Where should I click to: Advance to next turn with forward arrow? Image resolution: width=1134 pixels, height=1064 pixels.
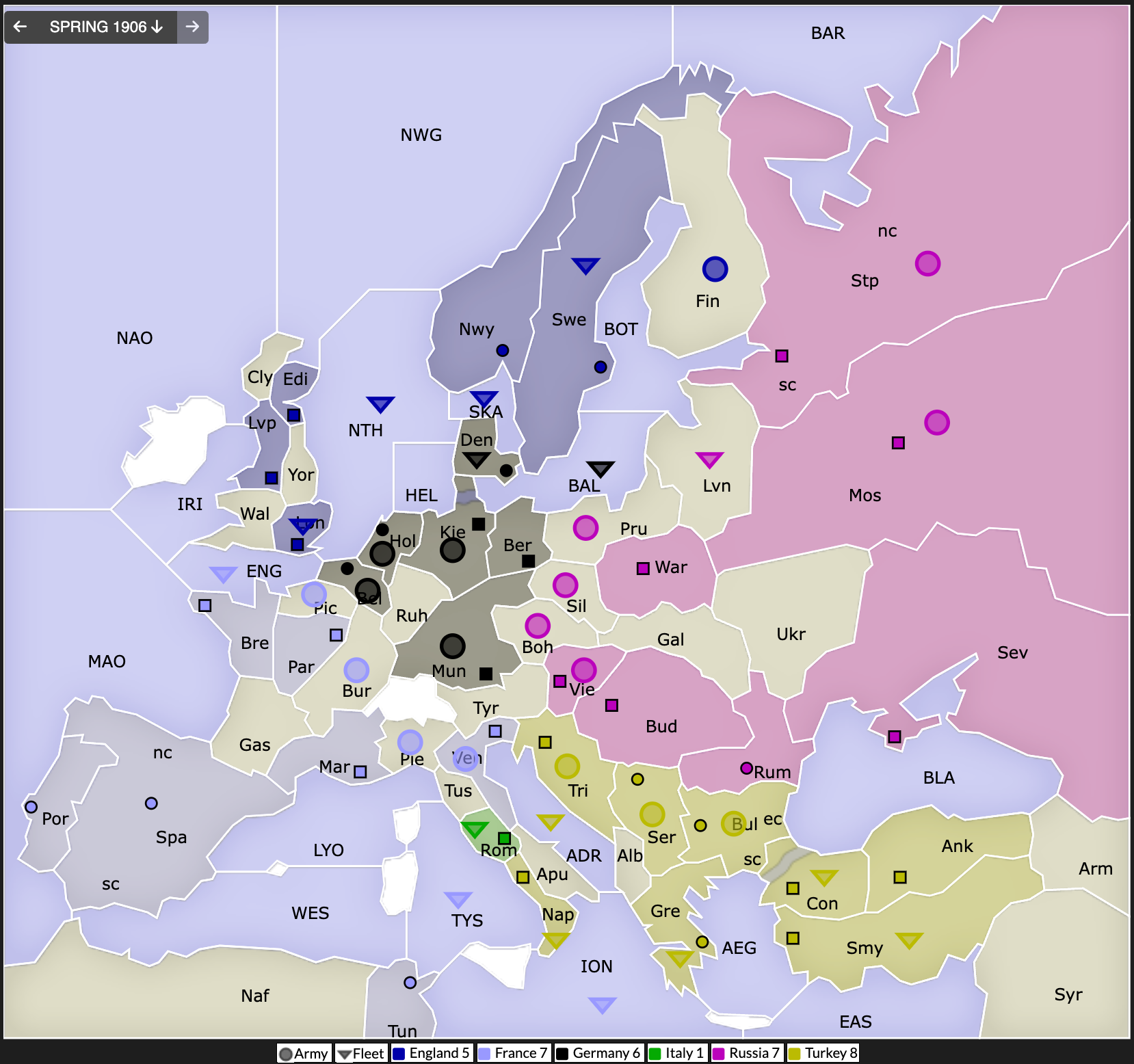coord(192,27)
